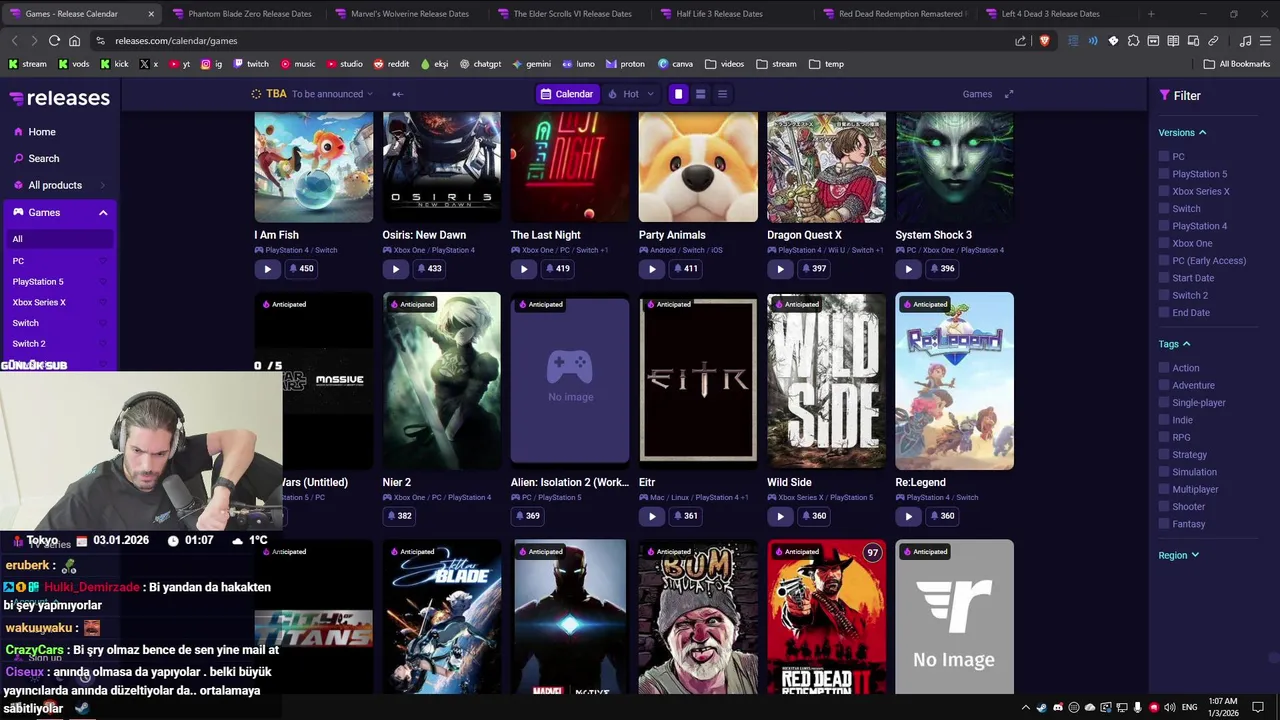Check the PC (Early Access) filter
Image resolution: width=1280 pixels, height=720 pixels.
pyautogui.click(x=1164, y=261)
